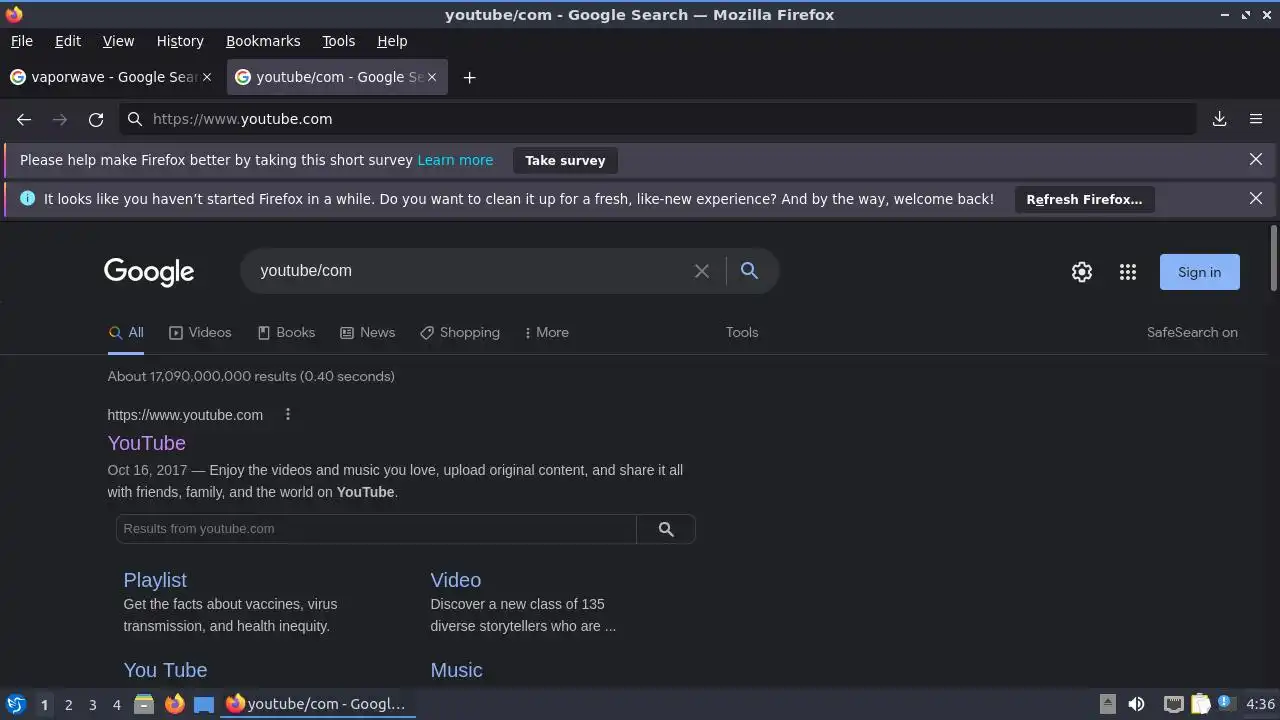The image size is (1280, 720).
Task: Open the Edit menu
Action: click(x=68, y=41)
